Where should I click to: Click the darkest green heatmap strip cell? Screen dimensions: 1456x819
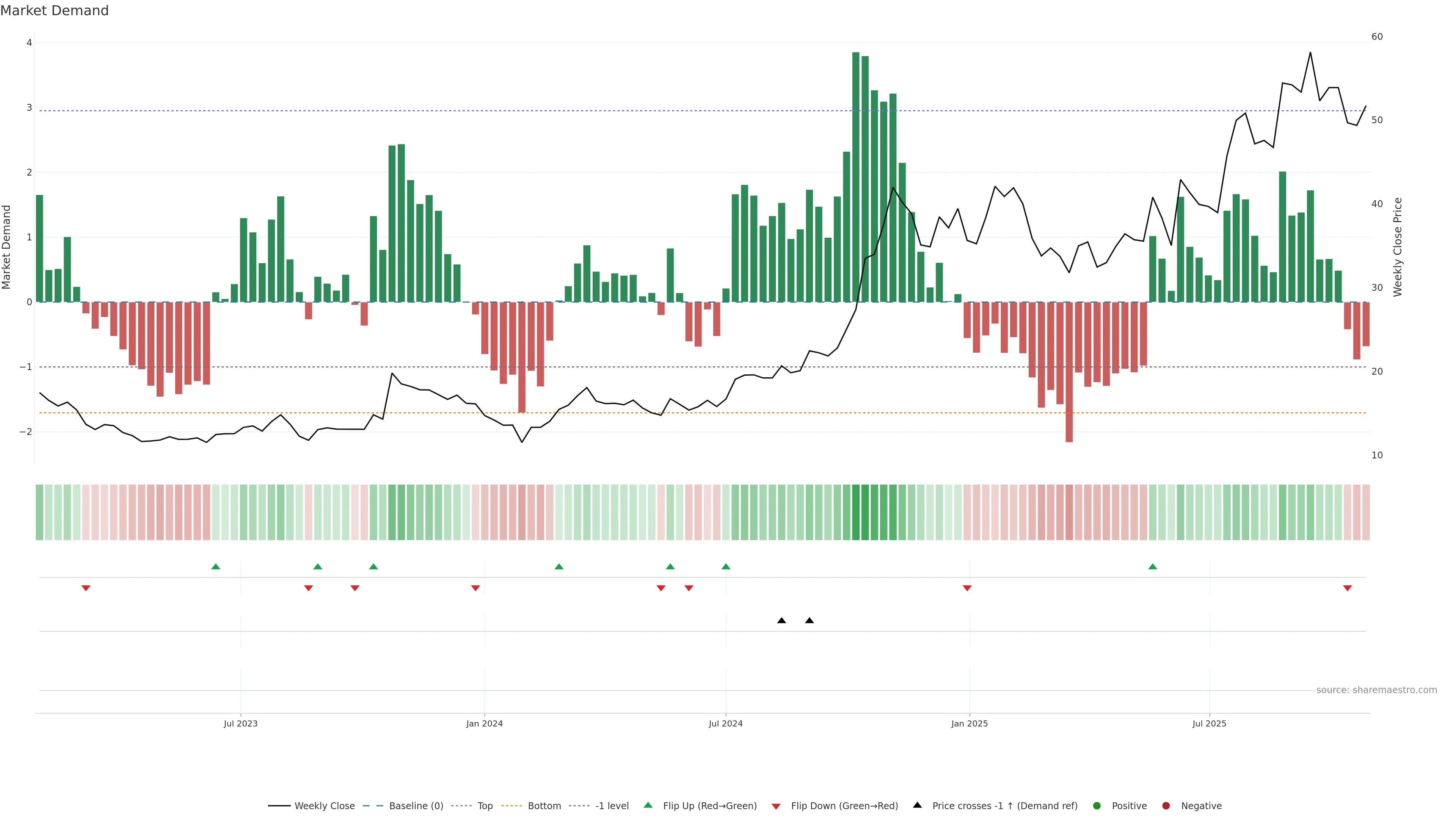[856, 512]
